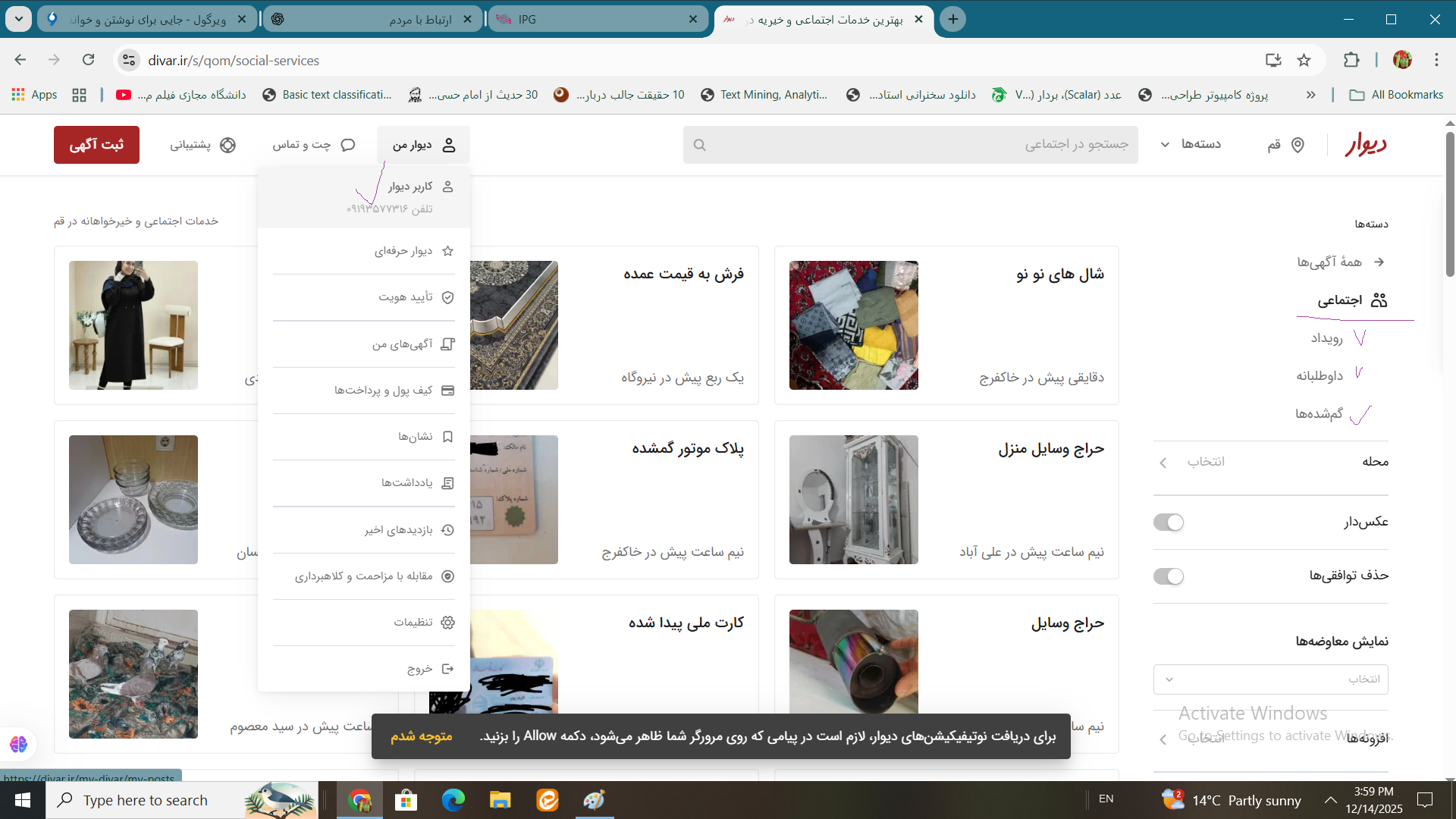Open chat and calls speech bubble icon

348,145
